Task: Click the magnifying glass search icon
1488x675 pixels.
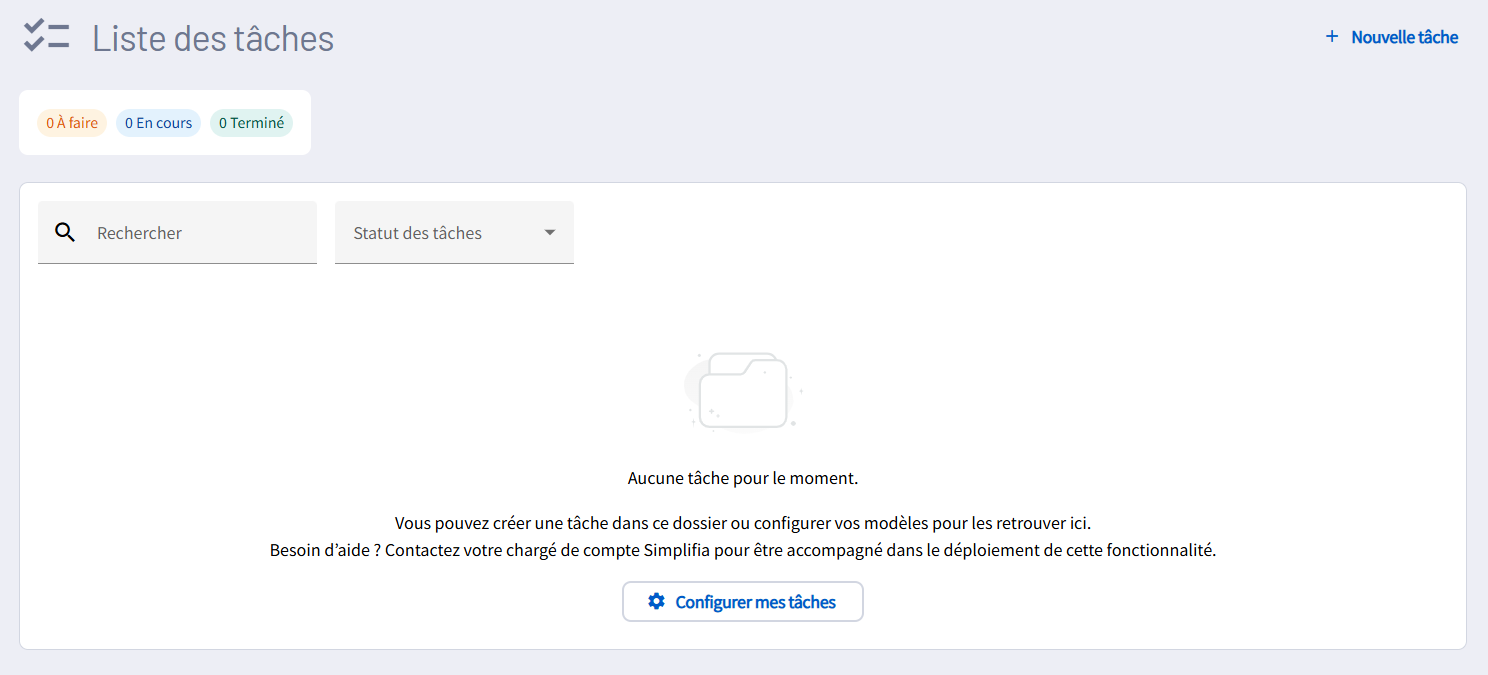Action: [x=65, y=233]
